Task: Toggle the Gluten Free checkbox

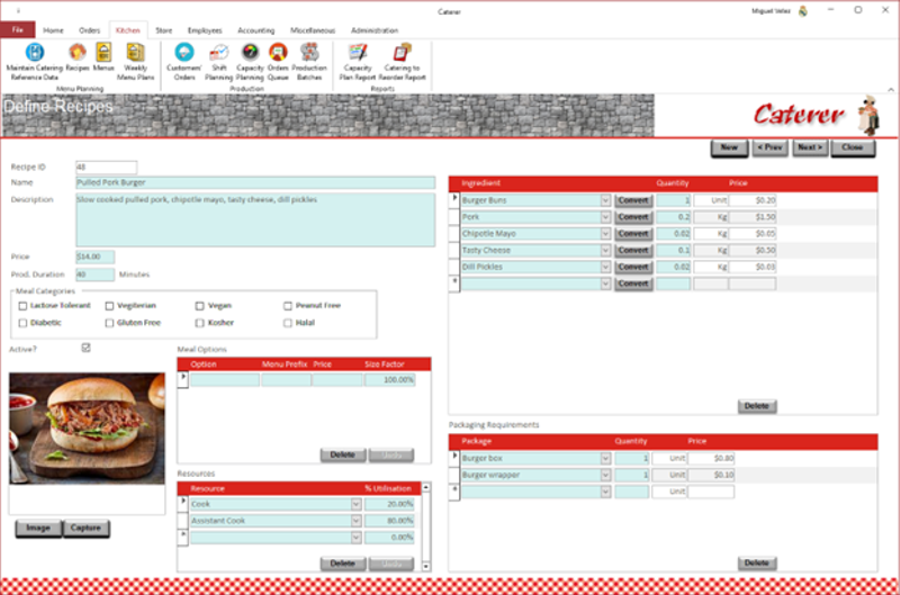Action: click(110, 323)
